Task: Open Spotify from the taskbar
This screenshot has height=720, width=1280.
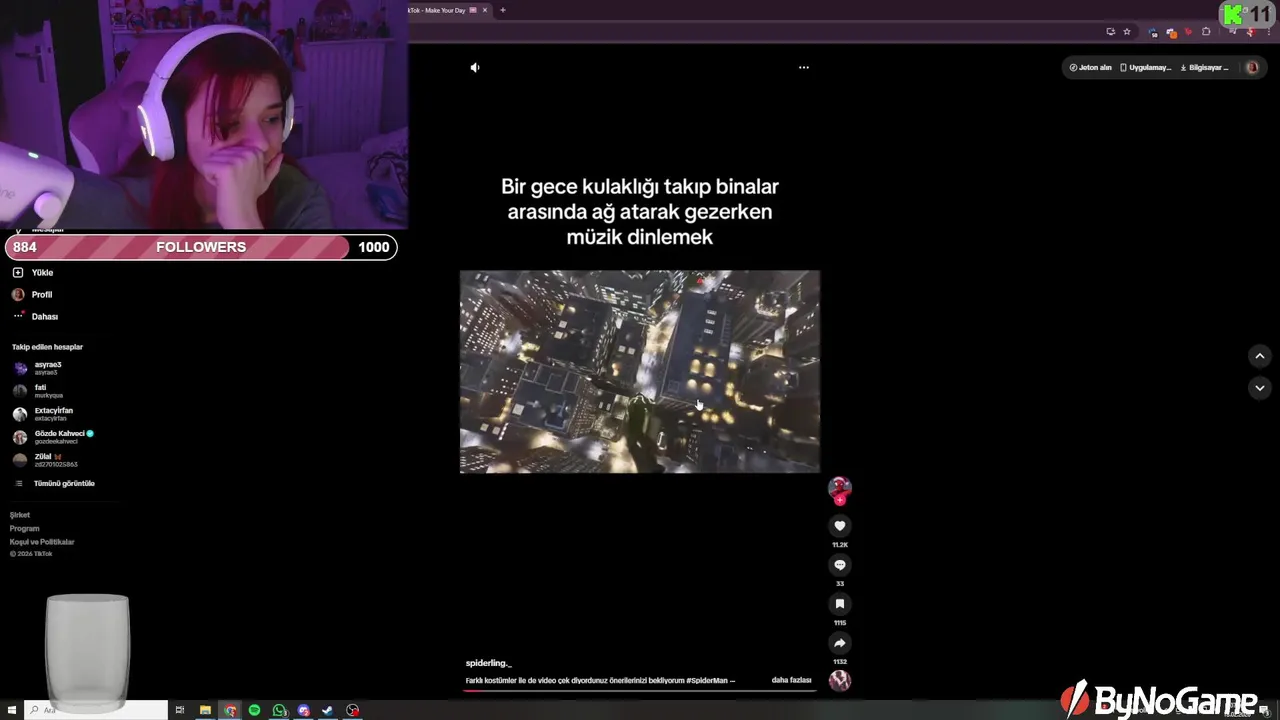Action: tap(254, 710)
